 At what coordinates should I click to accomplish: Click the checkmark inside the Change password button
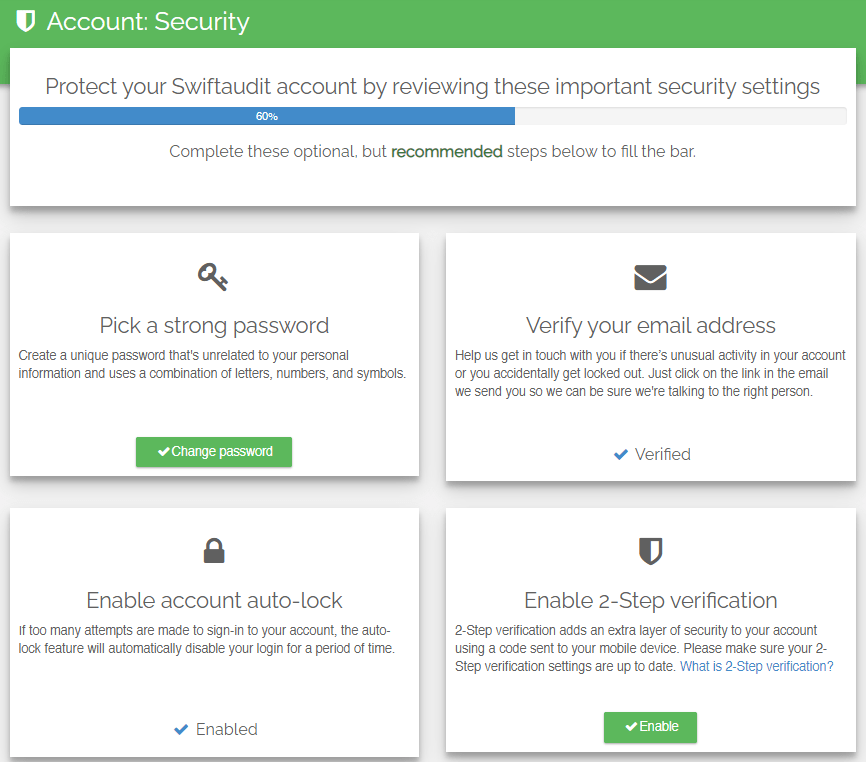pyautogui.click(x=163, y=452)
